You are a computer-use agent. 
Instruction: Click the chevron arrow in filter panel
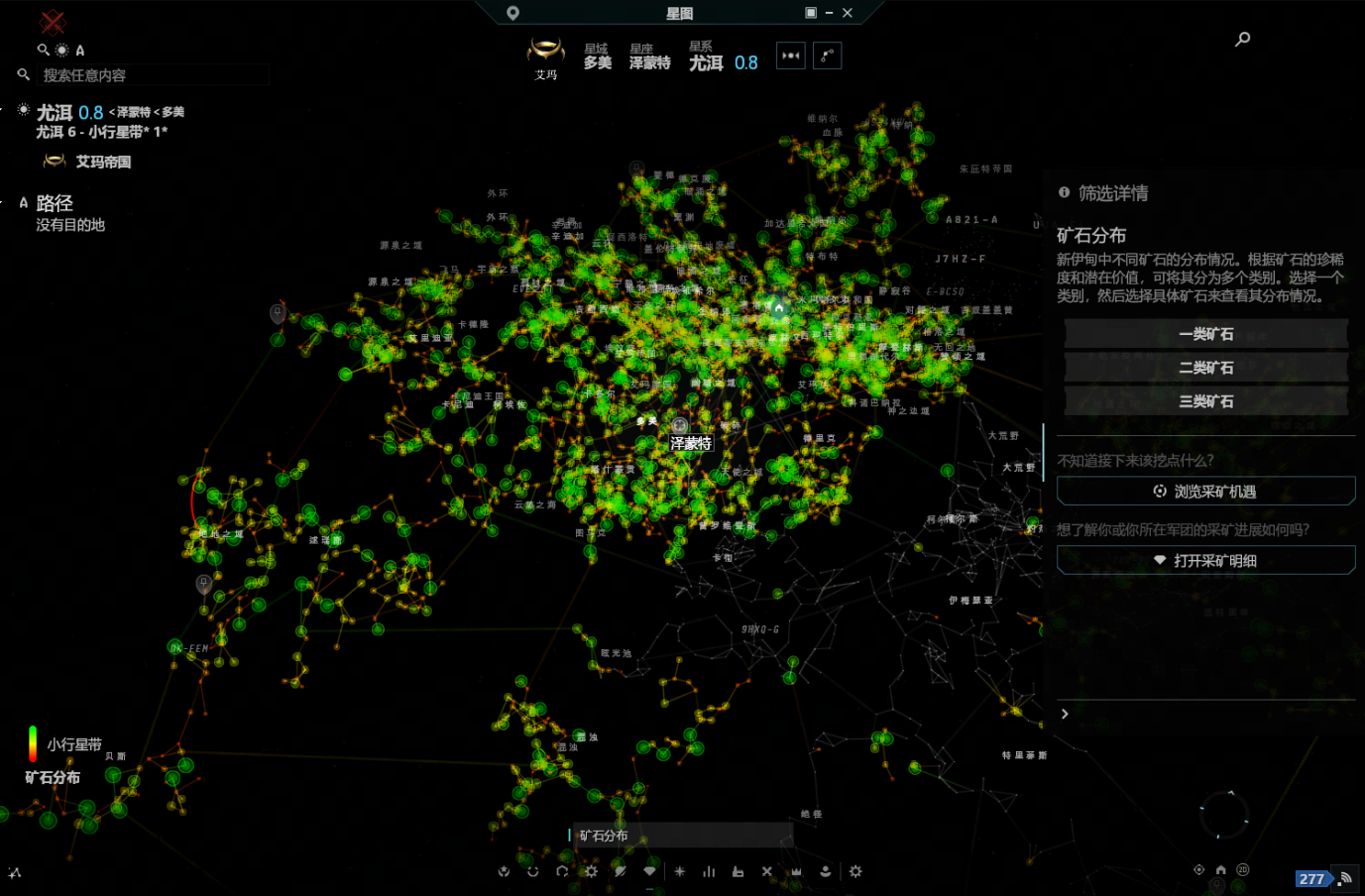click(1065, 714)
